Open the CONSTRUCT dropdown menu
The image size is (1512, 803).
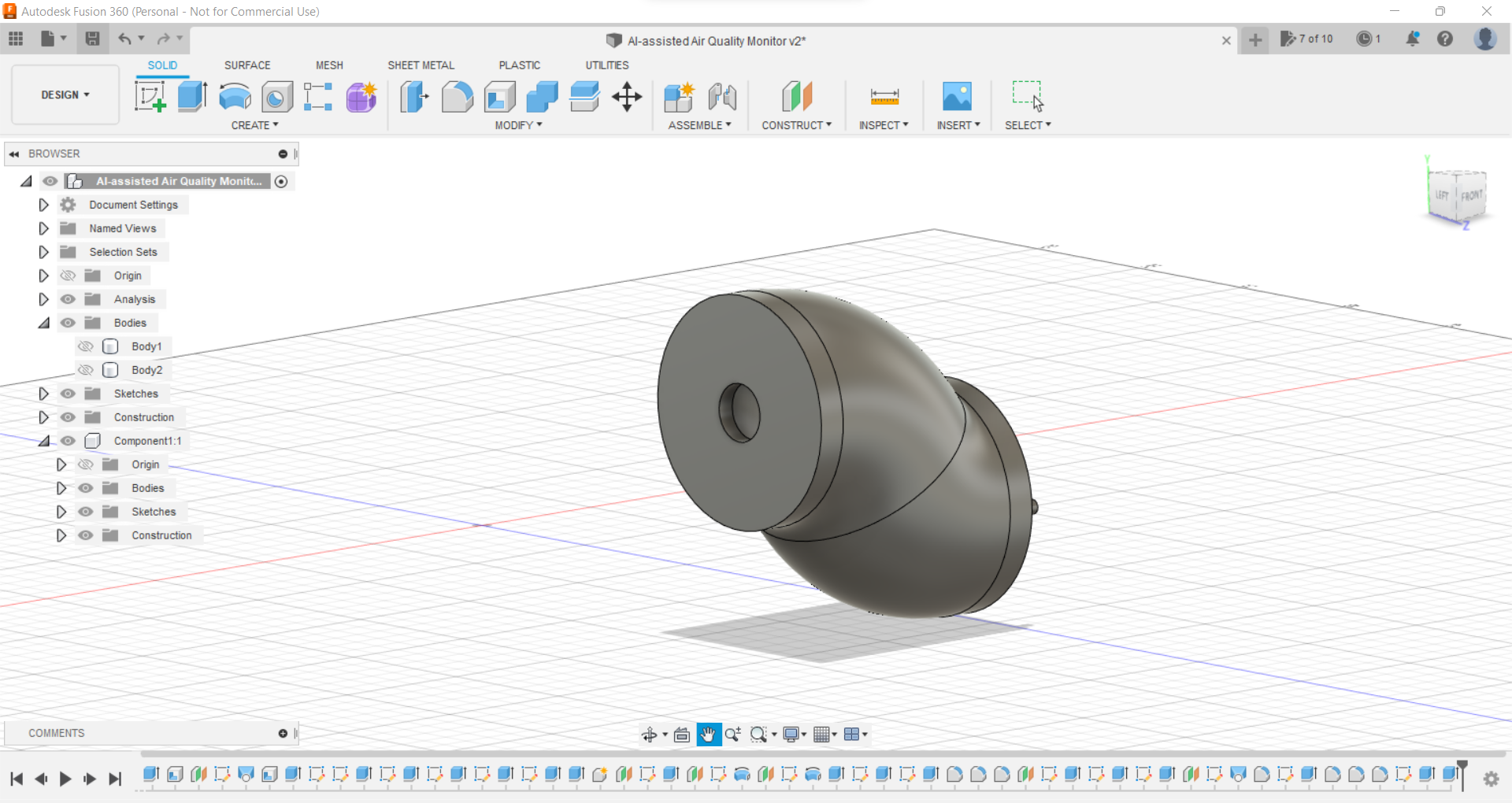796,124
